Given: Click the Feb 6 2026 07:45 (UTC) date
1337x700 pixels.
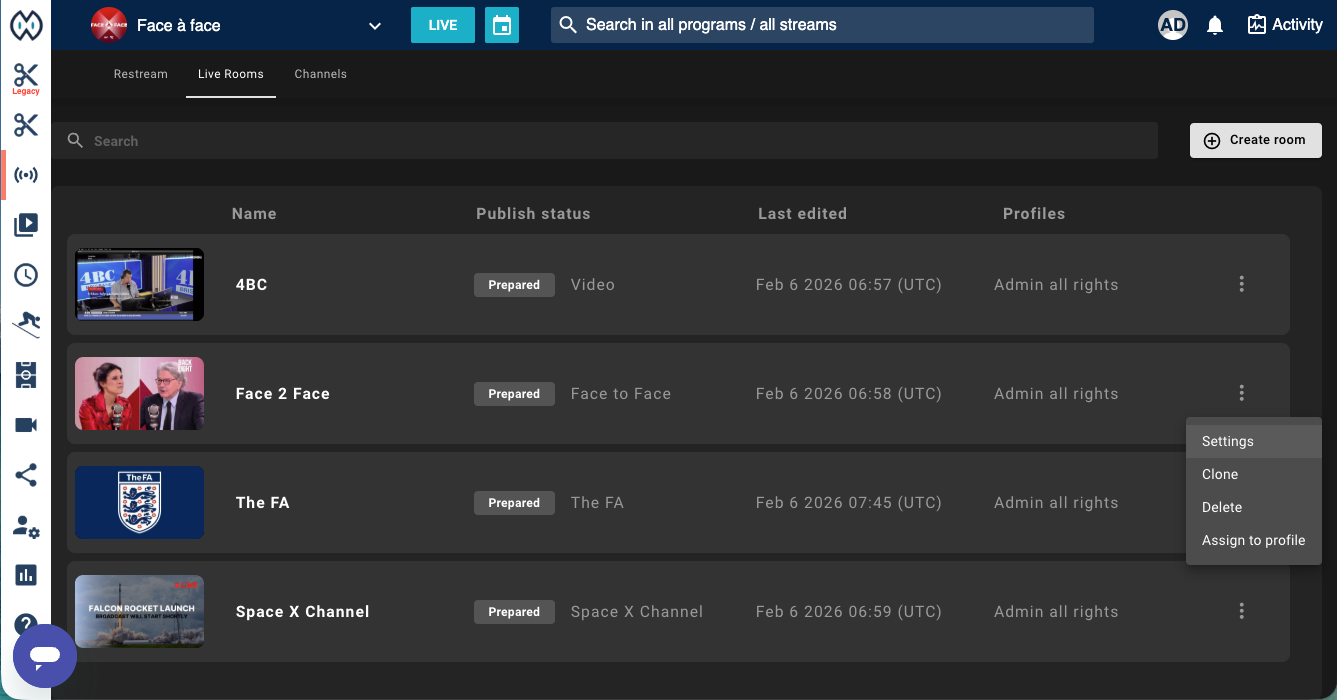Looking at the screenshot, I should click(x=849, y=503).
